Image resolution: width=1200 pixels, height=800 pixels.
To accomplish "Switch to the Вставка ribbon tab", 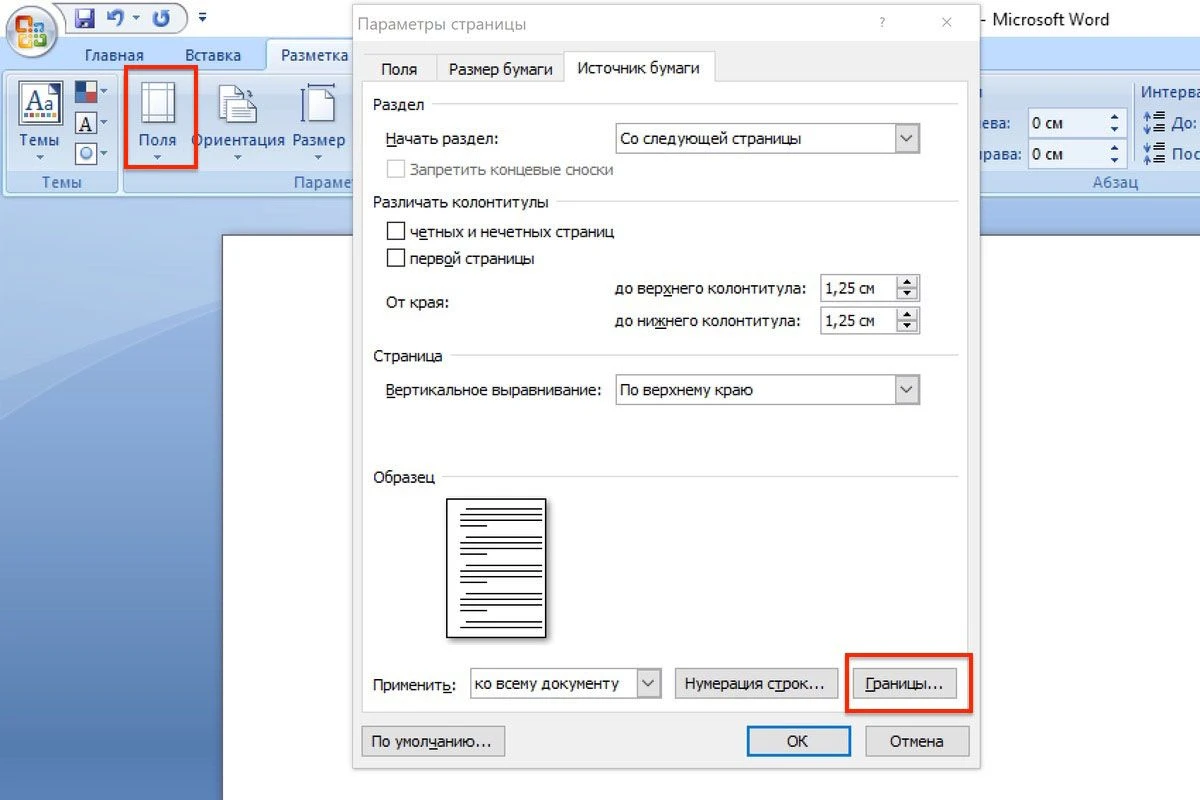I will [213, 55].
